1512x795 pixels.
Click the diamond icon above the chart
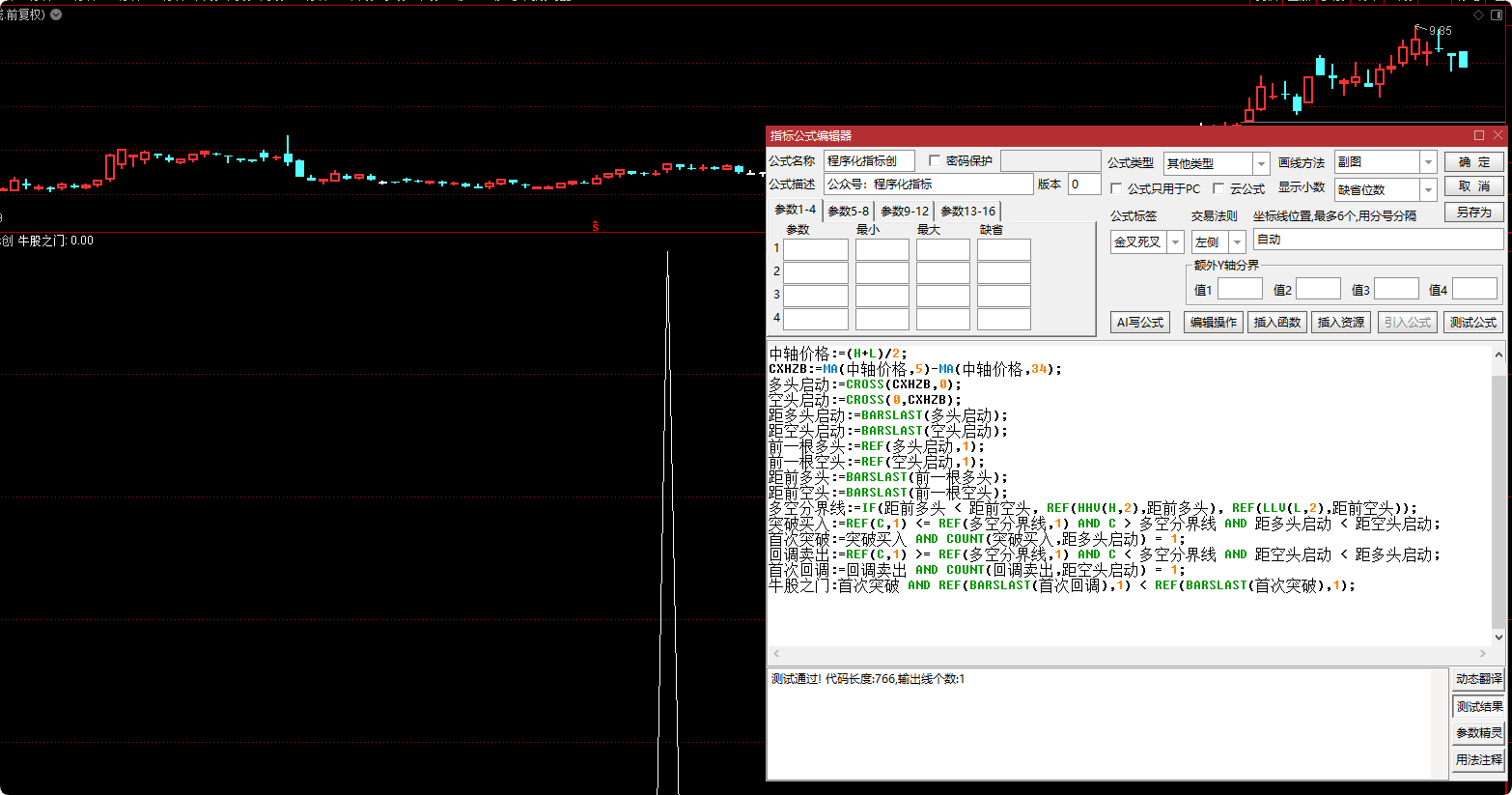(x=1478, y=15)
